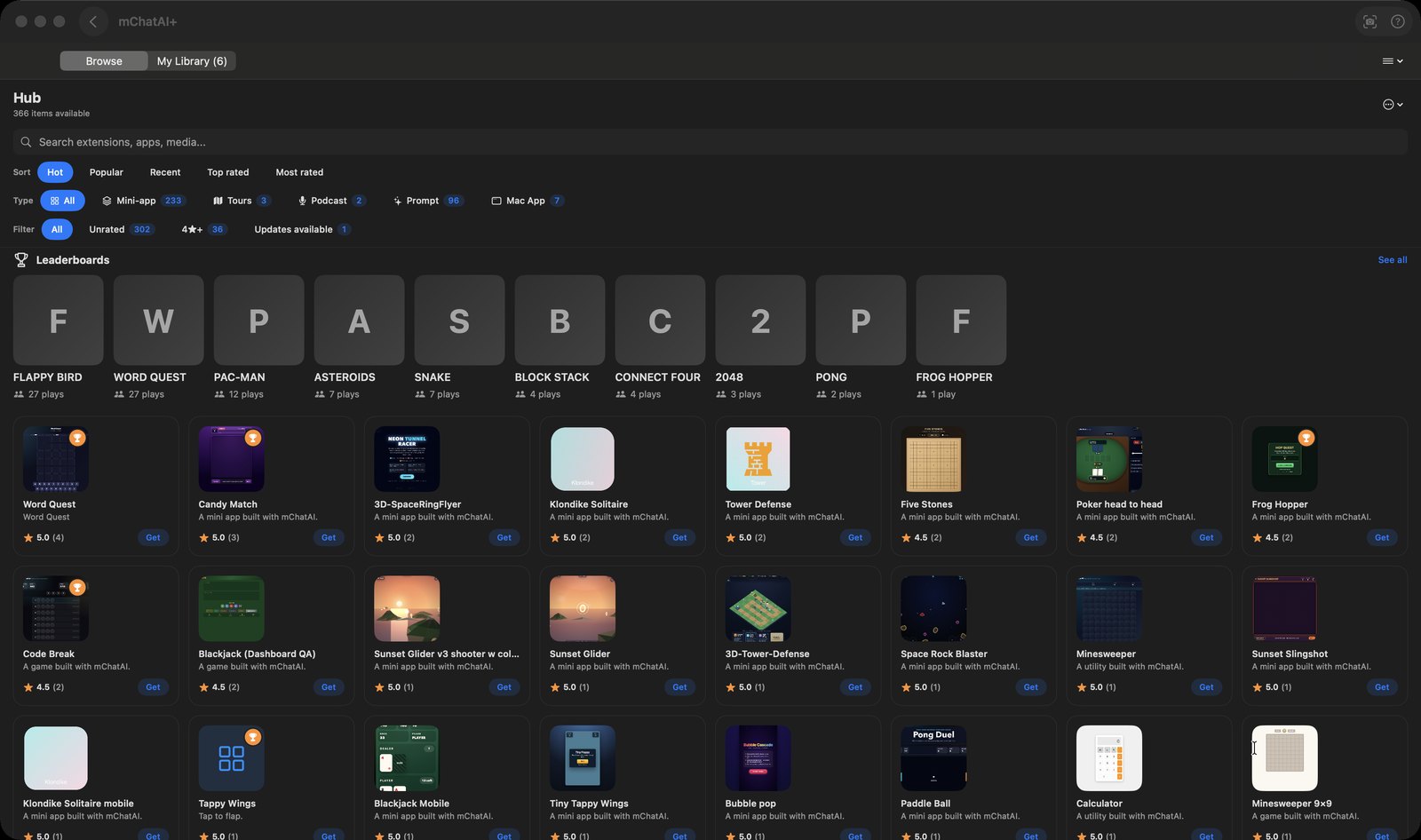Open the Flappy Bird leaderboard tile
Viewport: 1421px width, 840px height.
pos(59,321)
